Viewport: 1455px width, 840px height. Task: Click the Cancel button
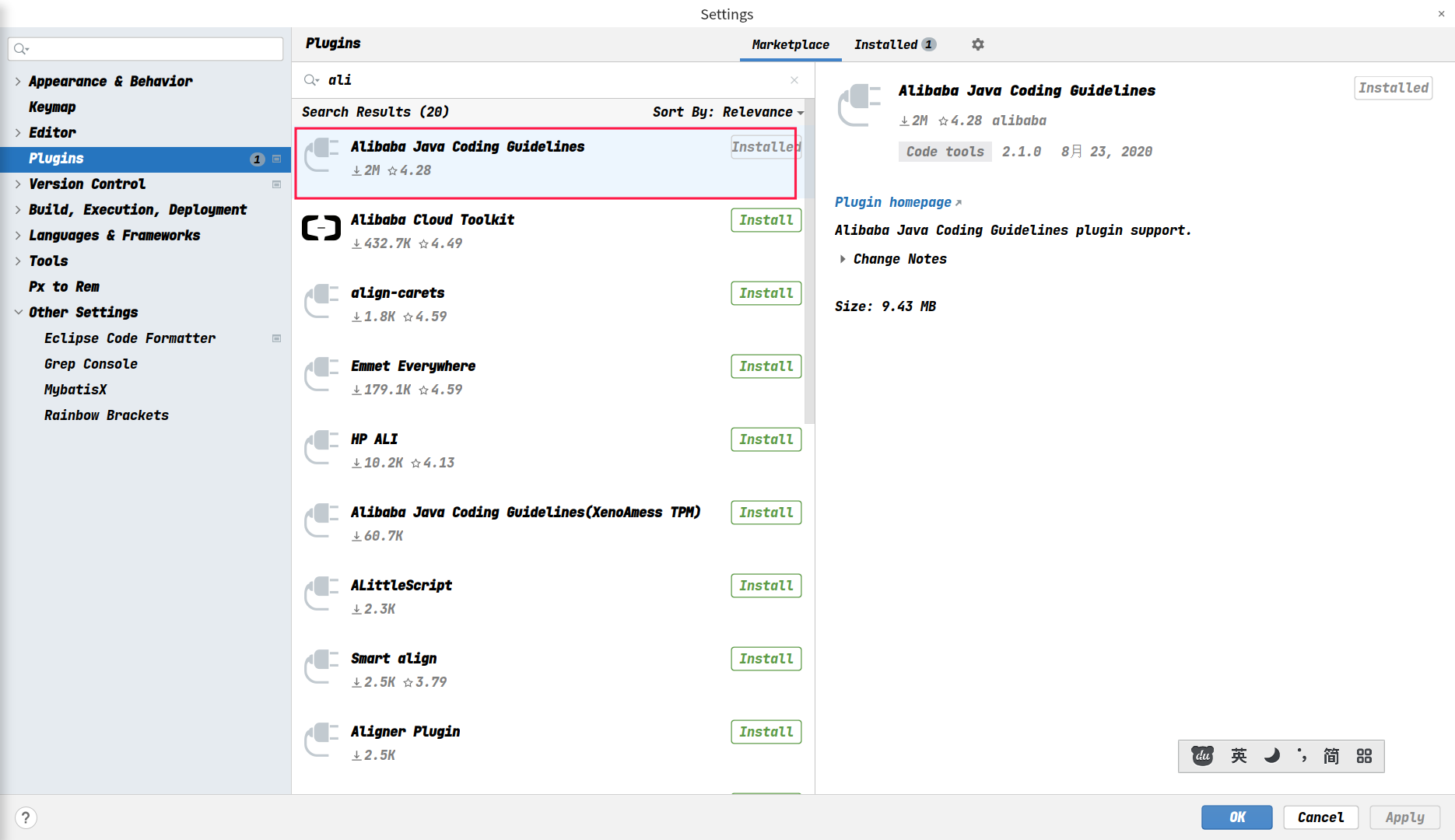click(1321, 817)
